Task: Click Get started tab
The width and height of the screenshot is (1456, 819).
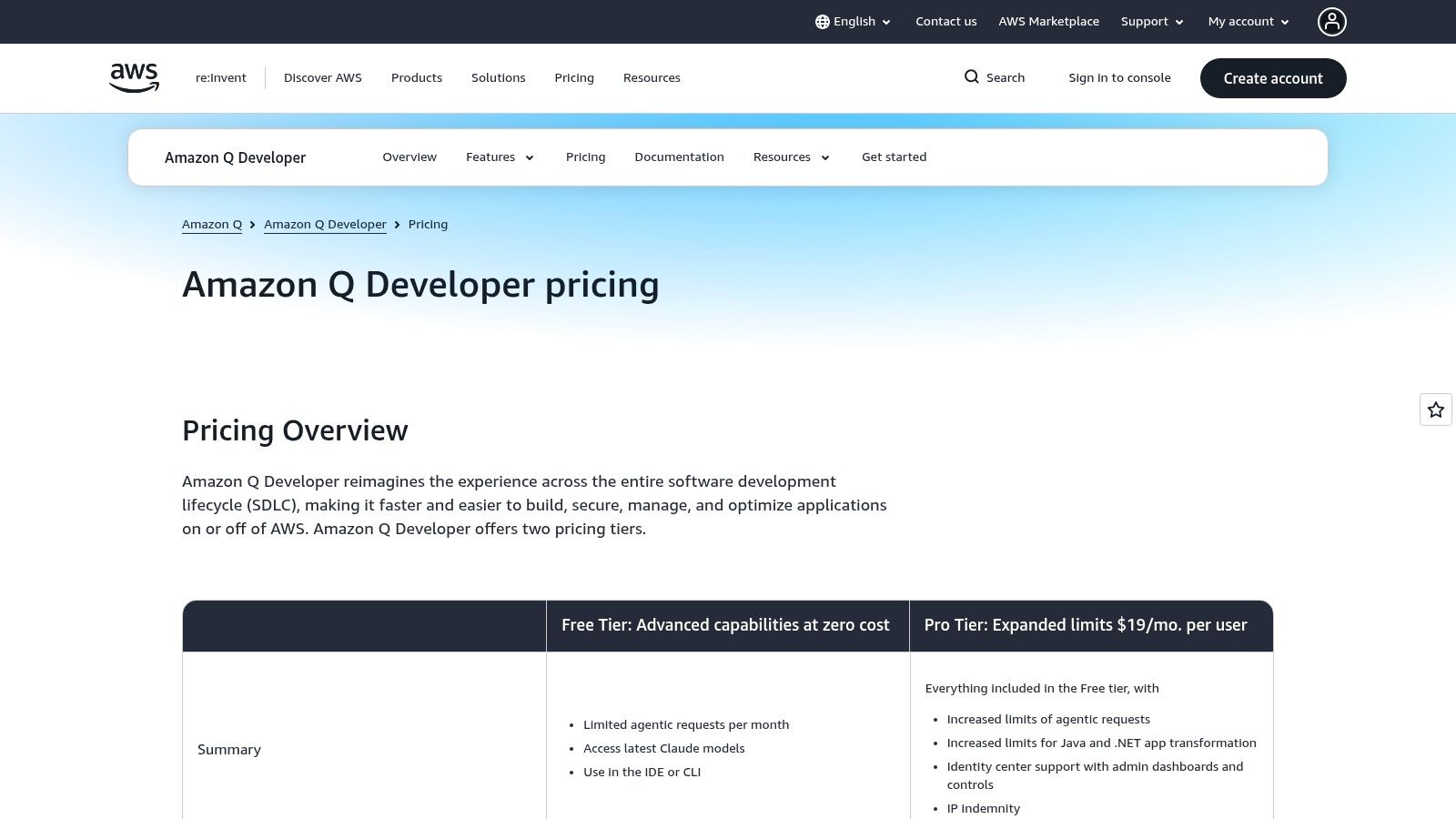Action: [894, 157]
